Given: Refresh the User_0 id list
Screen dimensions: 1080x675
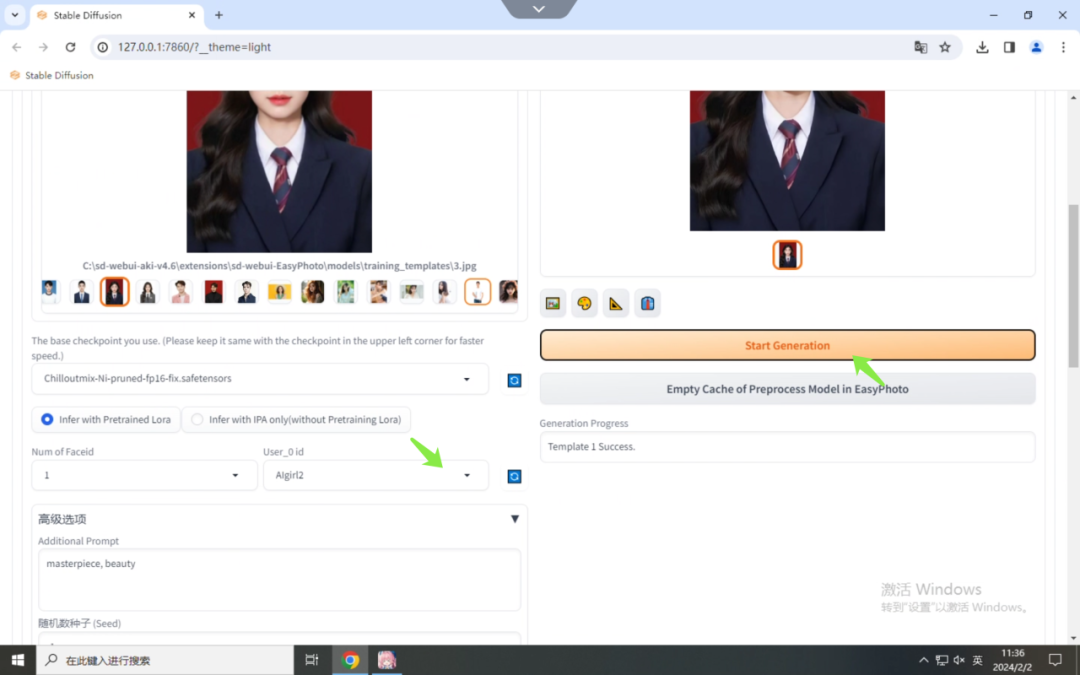Looking at the screenshot, I should pos(514,476).
